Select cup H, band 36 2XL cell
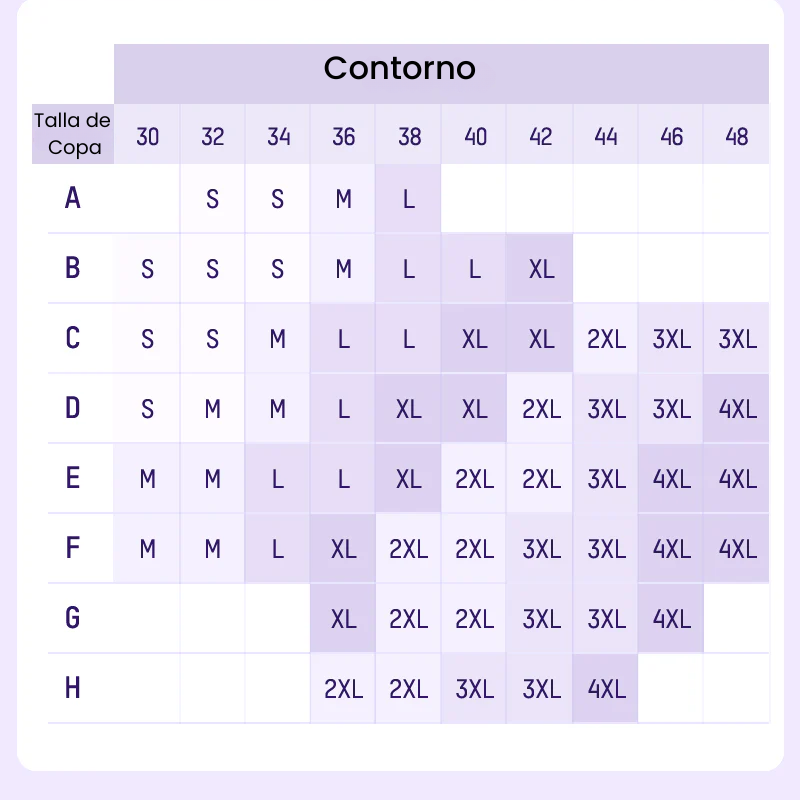This screenshot has width=800, height=800. pos(344,688)
